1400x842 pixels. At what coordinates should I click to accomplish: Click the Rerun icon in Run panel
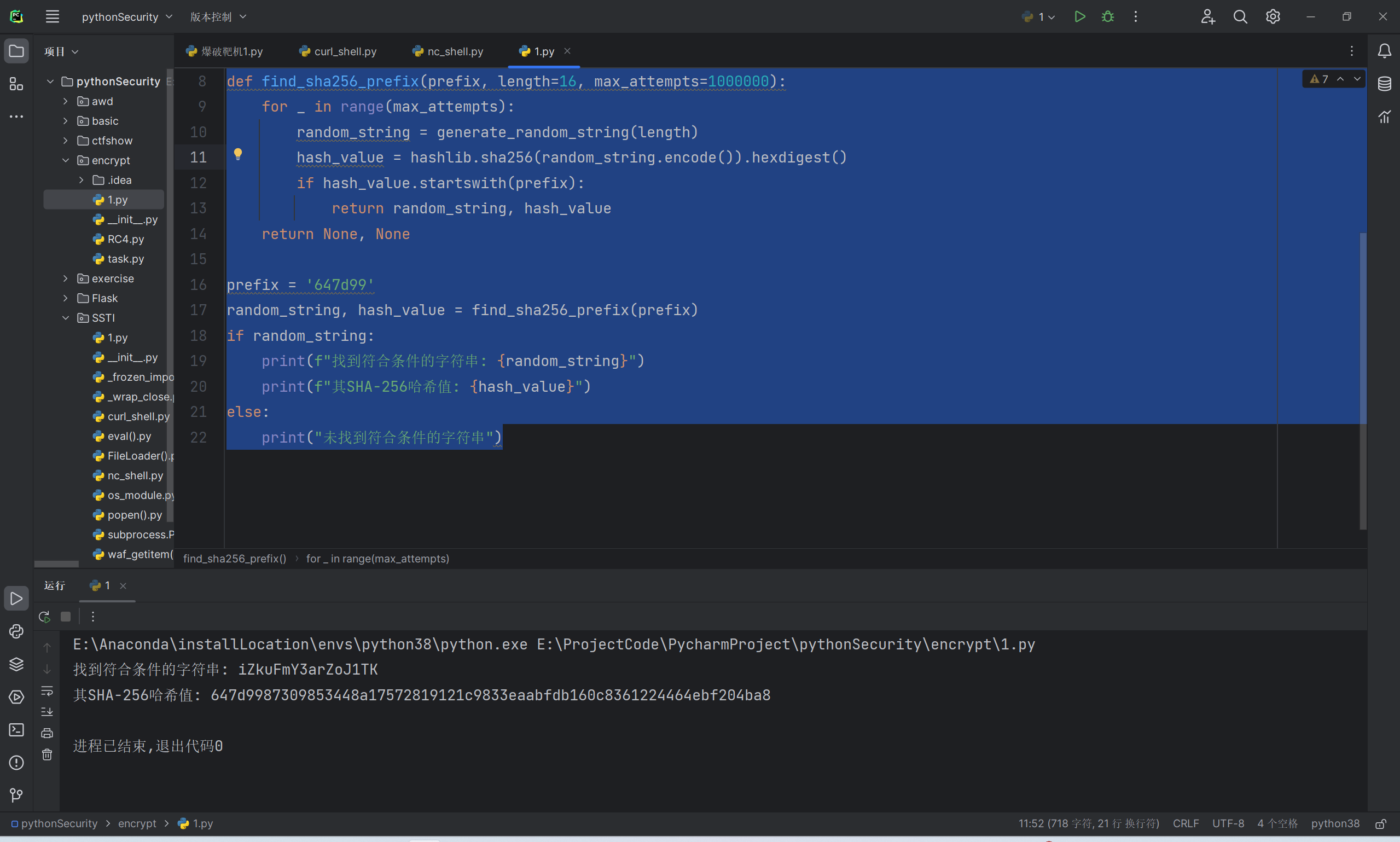point(44,616)
